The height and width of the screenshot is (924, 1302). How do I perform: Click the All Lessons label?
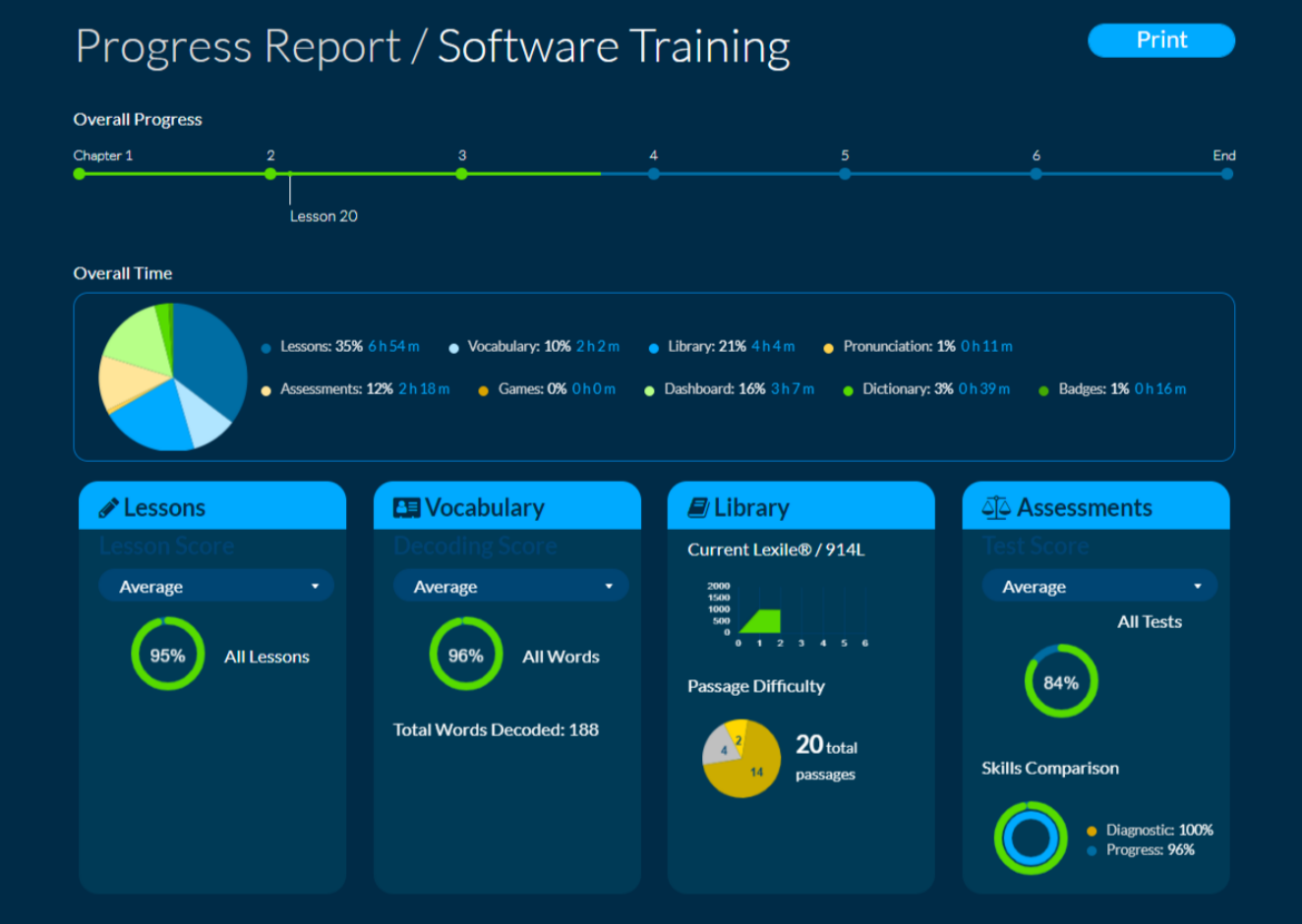tap(266, 657)
